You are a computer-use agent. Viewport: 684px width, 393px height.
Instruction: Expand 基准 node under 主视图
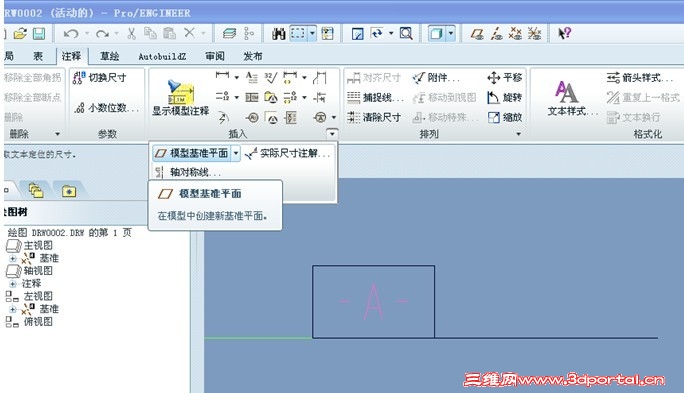click(13, 258)
